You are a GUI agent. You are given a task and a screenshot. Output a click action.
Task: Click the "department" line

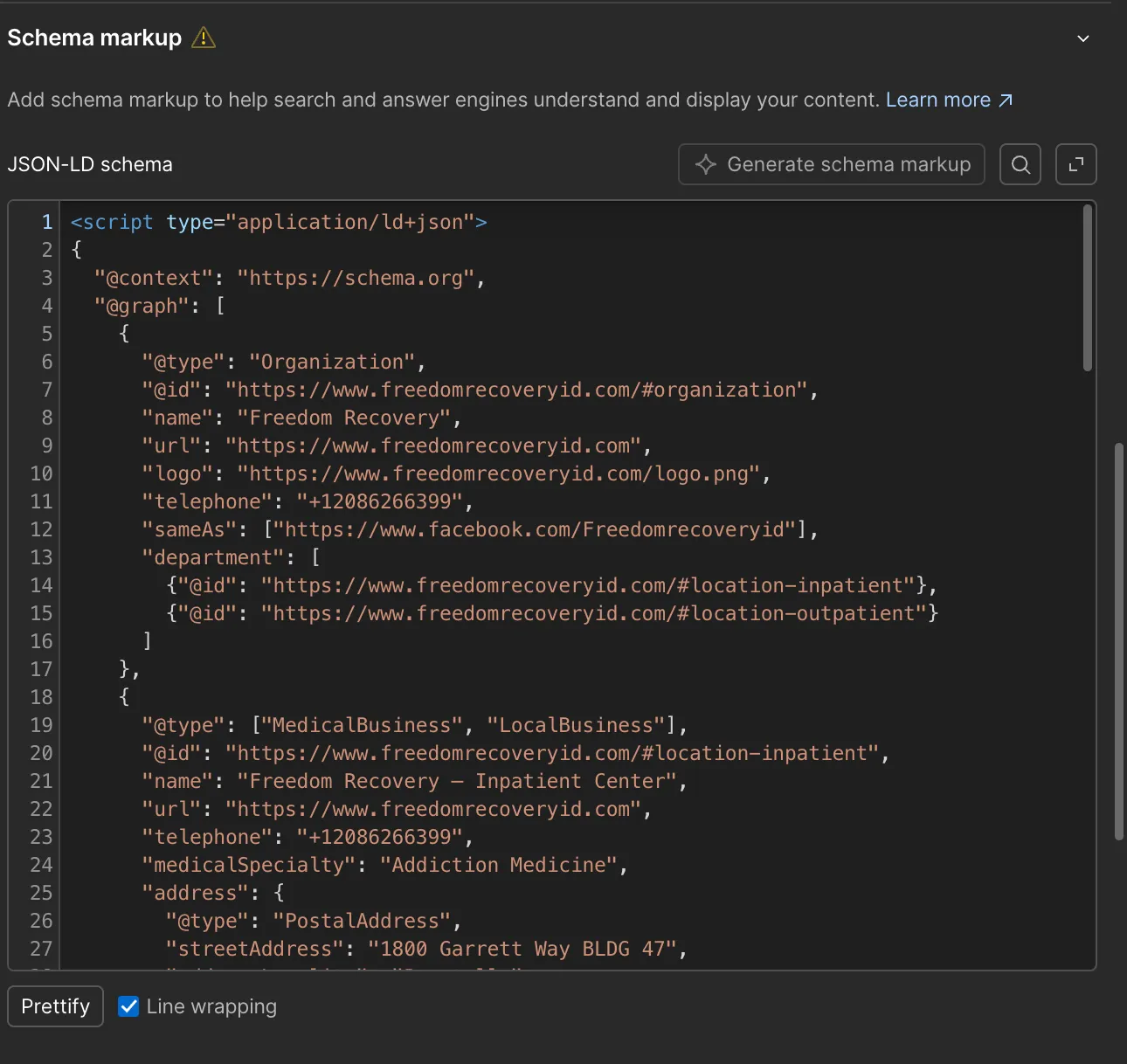tap(232, 557)
